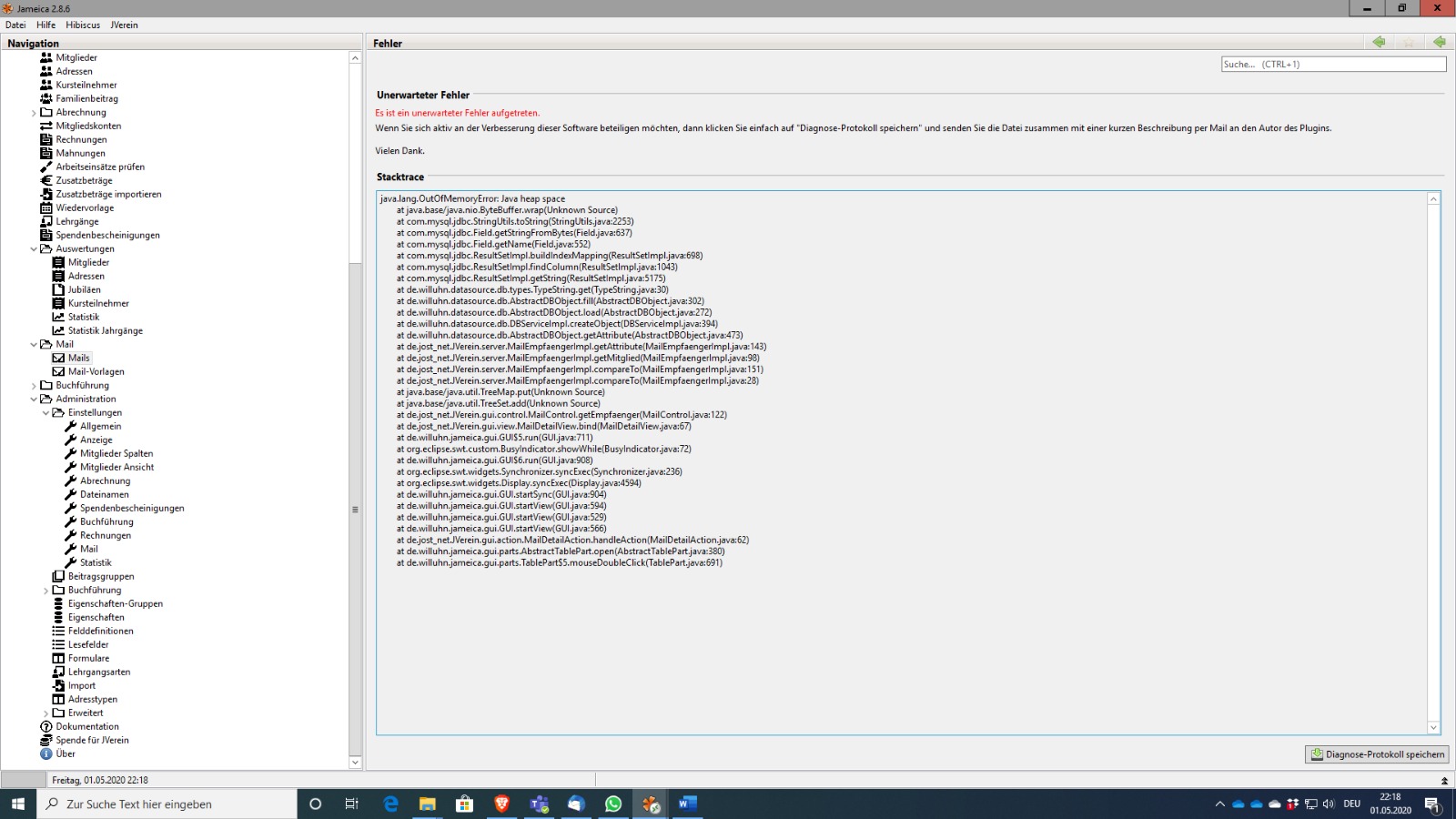Click the Rechnungen icon in navigation
This screenshot has width=1456, height=819.
pos(46,139)
